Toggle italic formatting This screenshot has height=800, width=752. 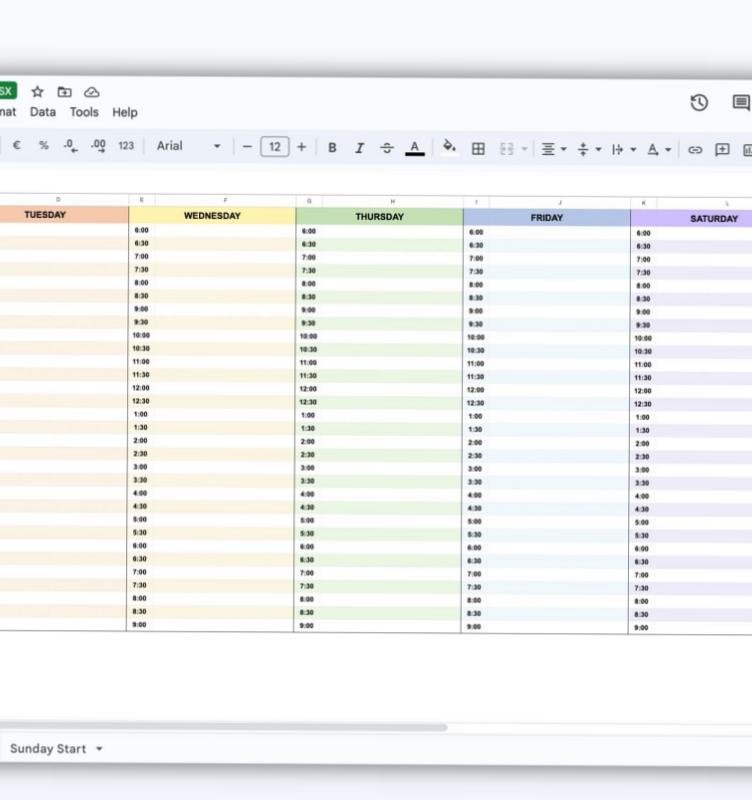pos(360,148)
